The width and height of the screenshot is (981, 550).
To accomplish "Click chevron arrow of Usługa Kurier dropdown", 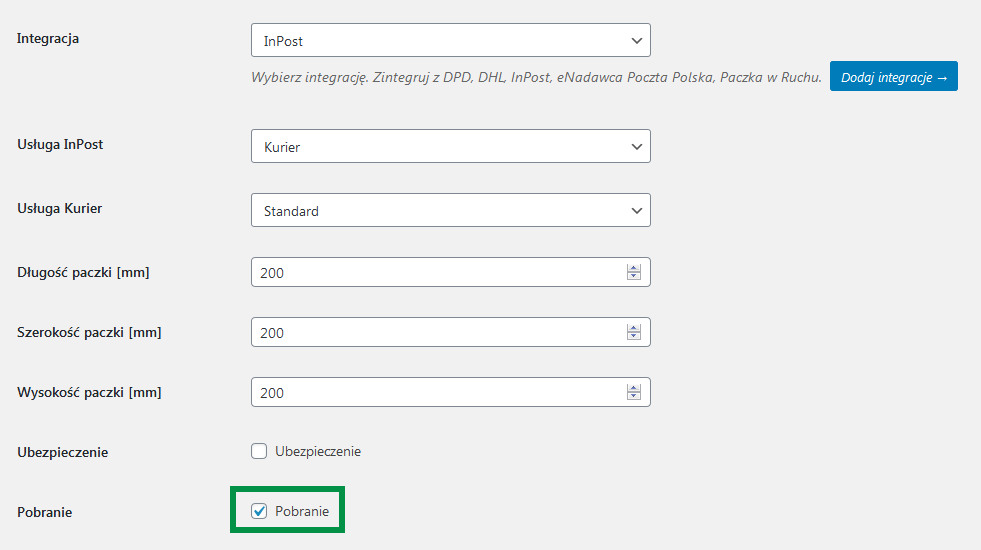I will click(637, 211).
